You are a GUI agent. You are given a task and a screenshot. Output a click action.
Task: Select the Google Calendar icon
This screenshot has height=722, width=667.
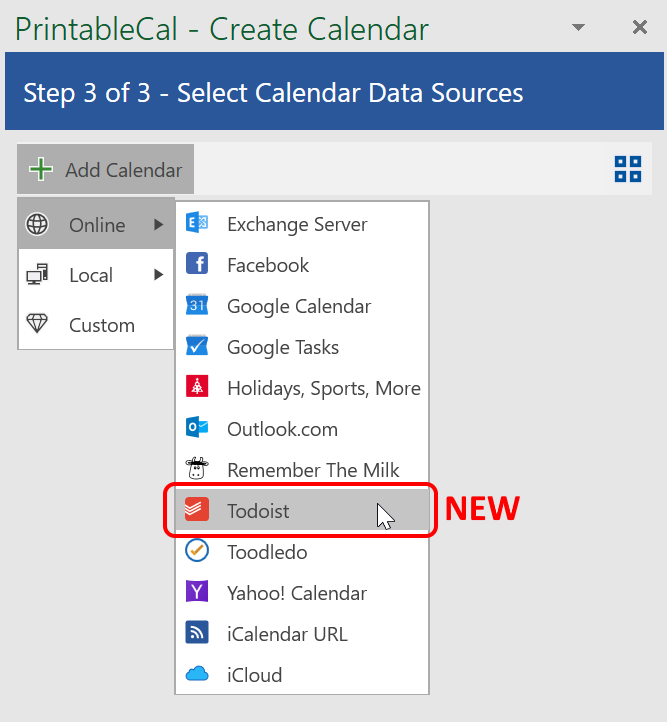pyautogui.click(x=197, y=306)
